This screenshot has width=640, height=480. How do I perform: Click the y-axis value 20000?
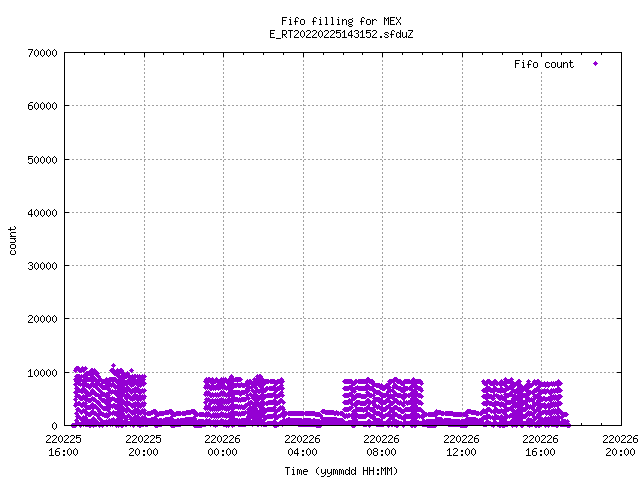[x=42, y=319]
